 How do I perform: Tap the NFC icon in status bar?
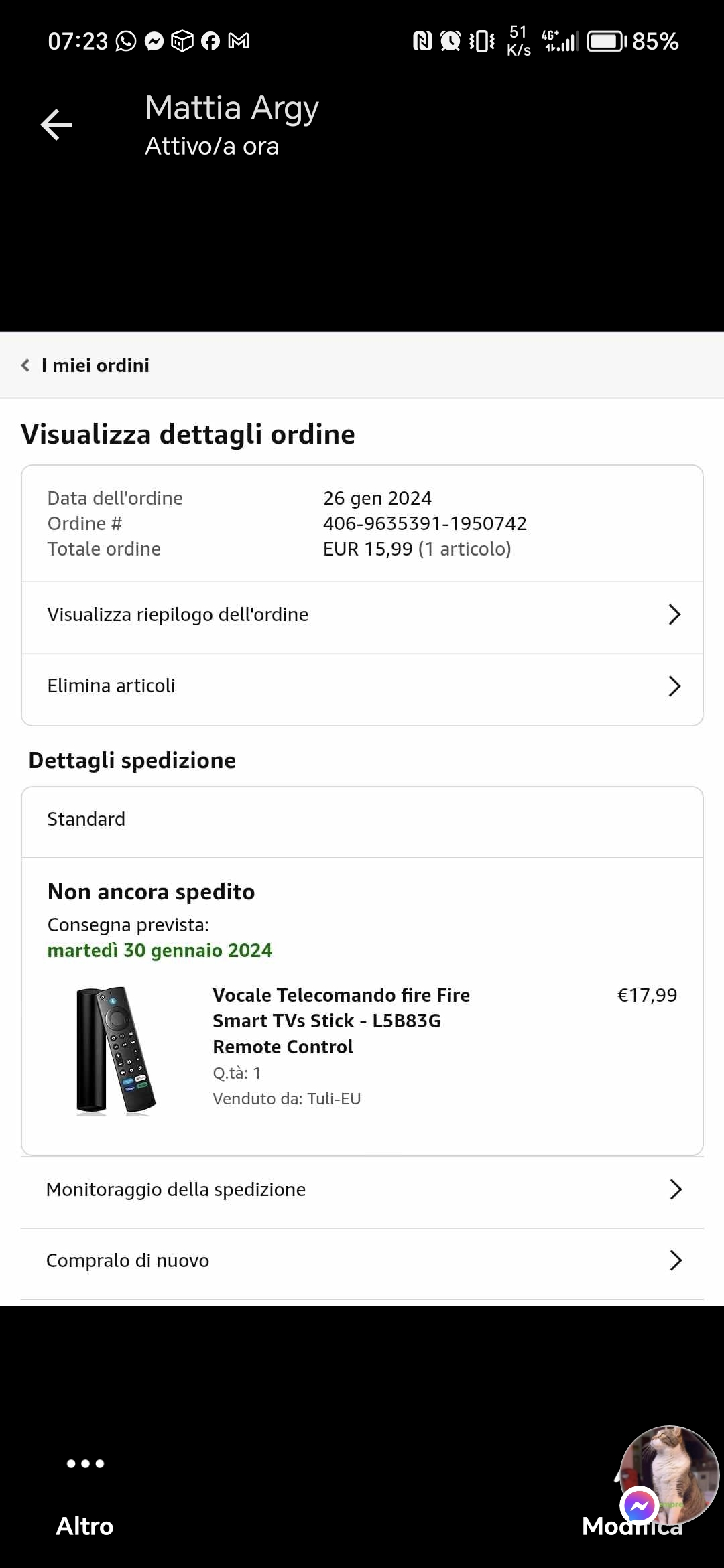(x=422, y=42)
